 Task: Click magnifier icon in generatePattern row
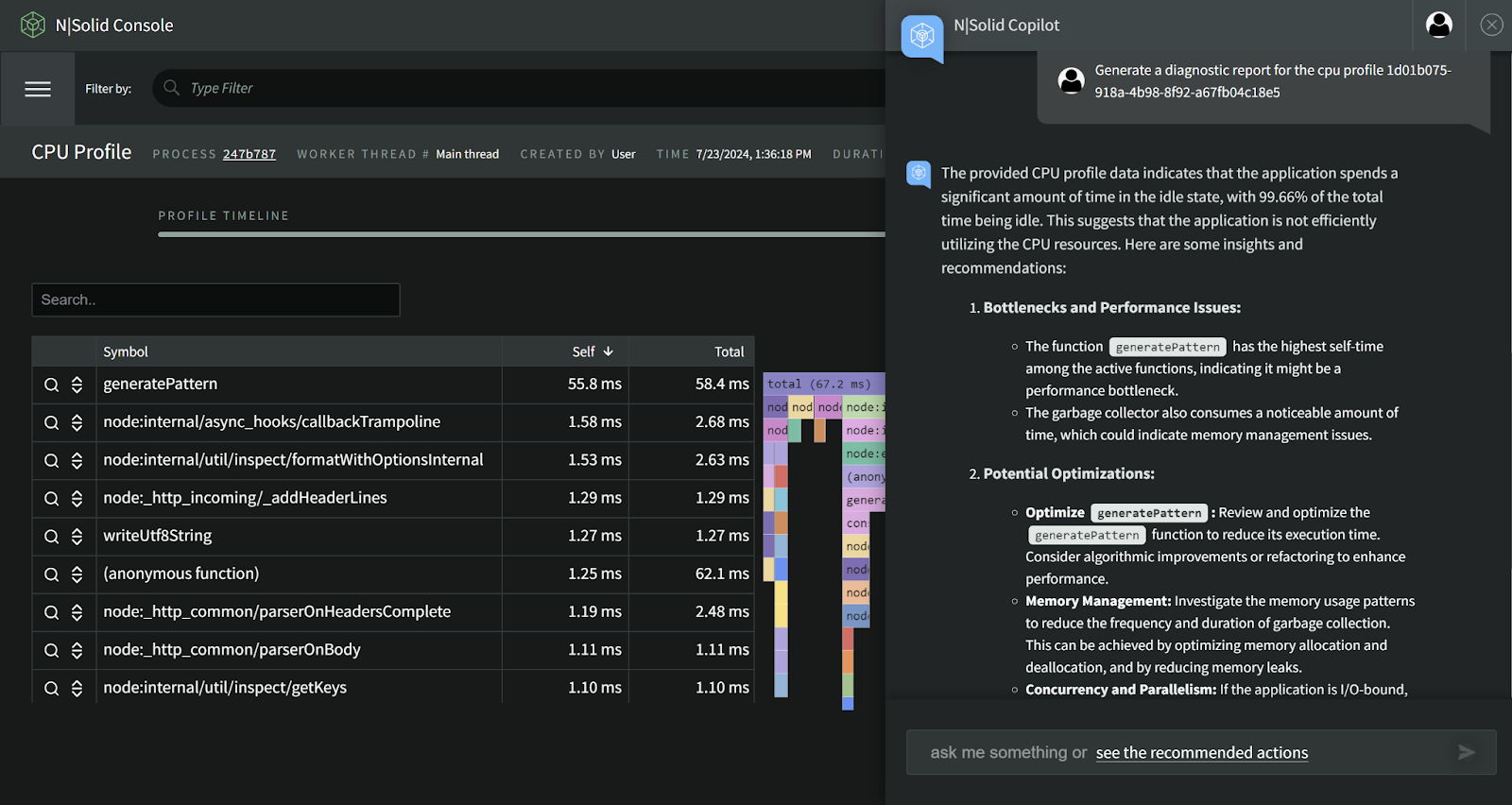[x=51, y=385]
